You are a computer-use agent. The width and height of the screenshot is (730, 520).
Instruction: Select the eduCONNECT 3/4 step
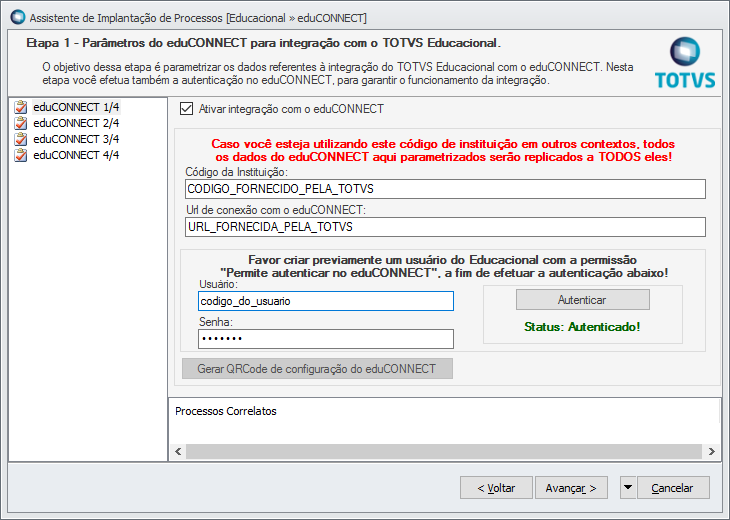pyautogui.click(x=76, y=139)
